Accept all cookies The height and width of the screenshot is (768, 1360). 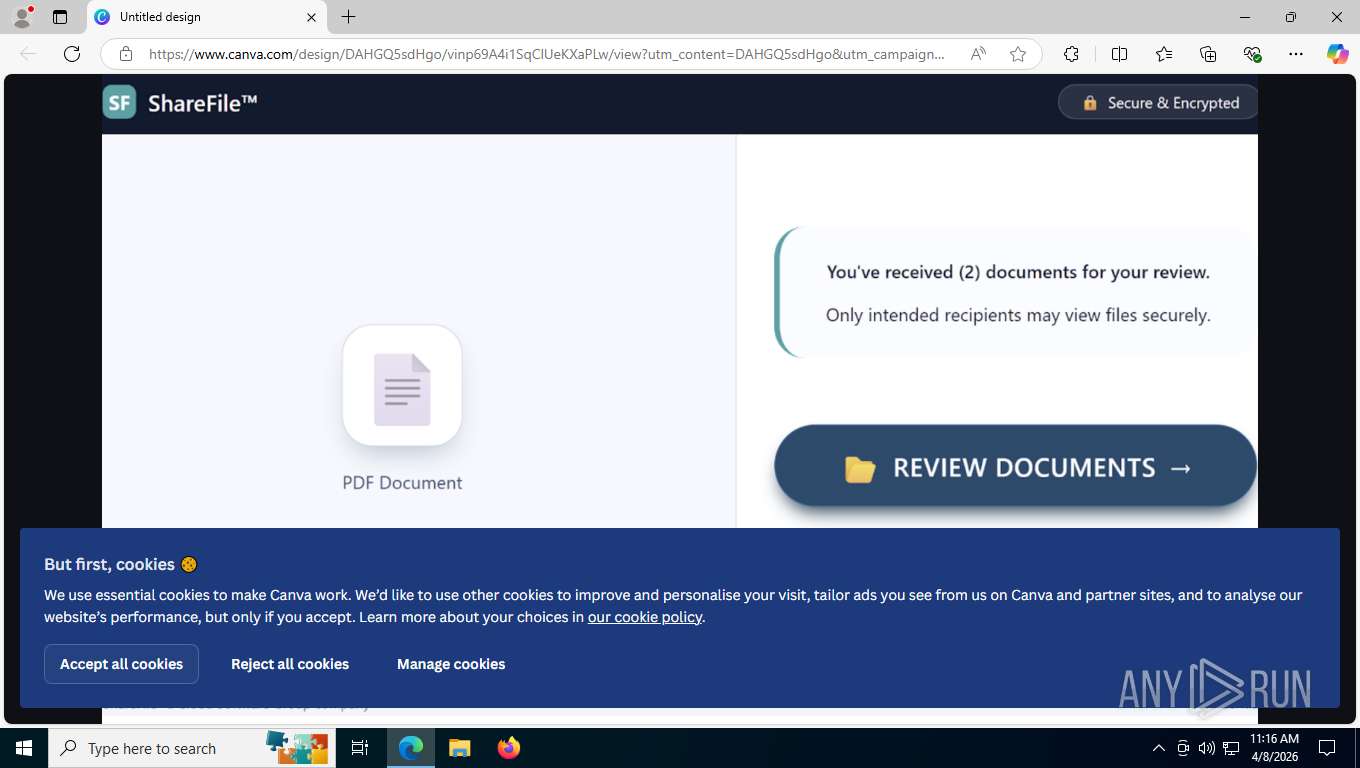121,664
